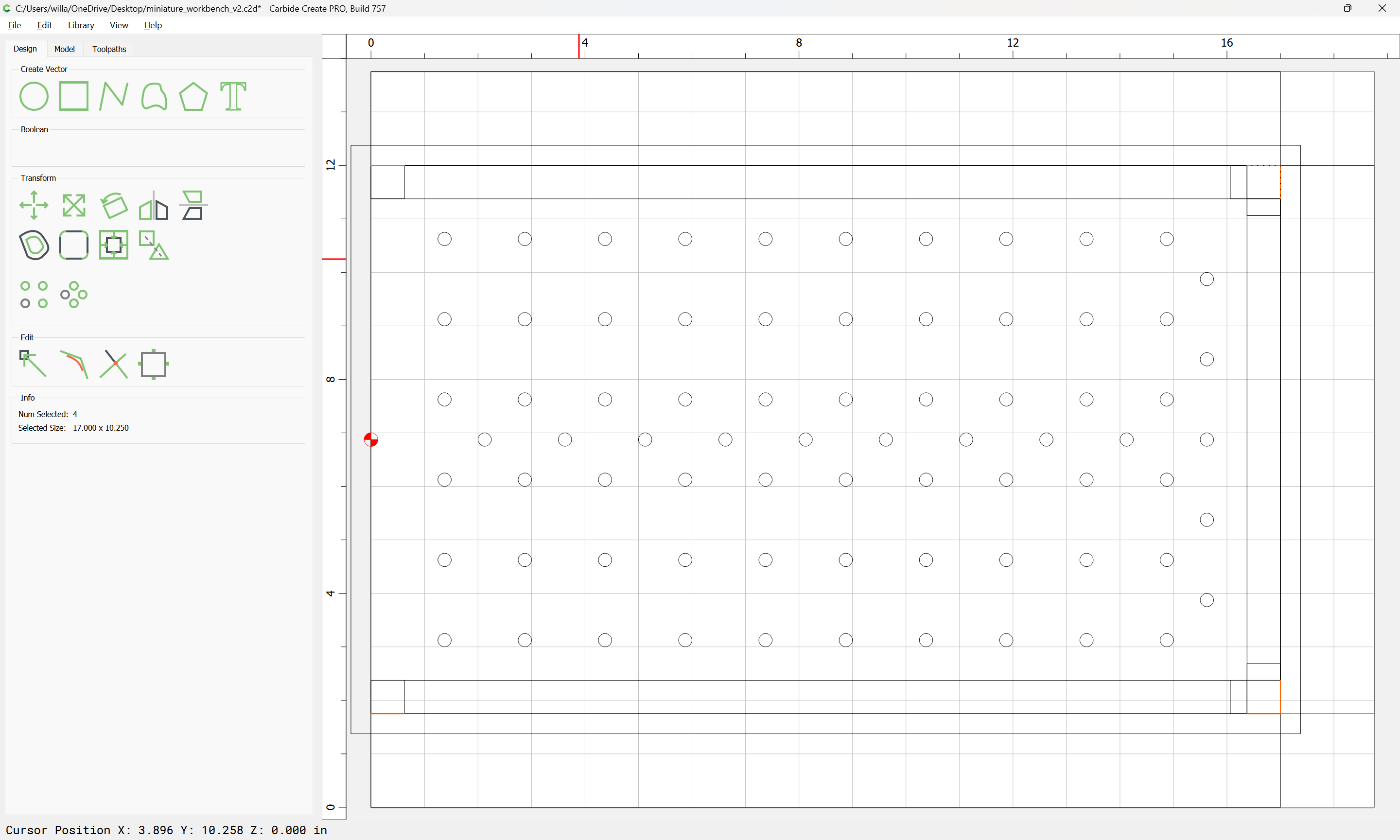This screenshot has height=840, width=1400.
Task: Open the File menu
Action: (14, 25)
